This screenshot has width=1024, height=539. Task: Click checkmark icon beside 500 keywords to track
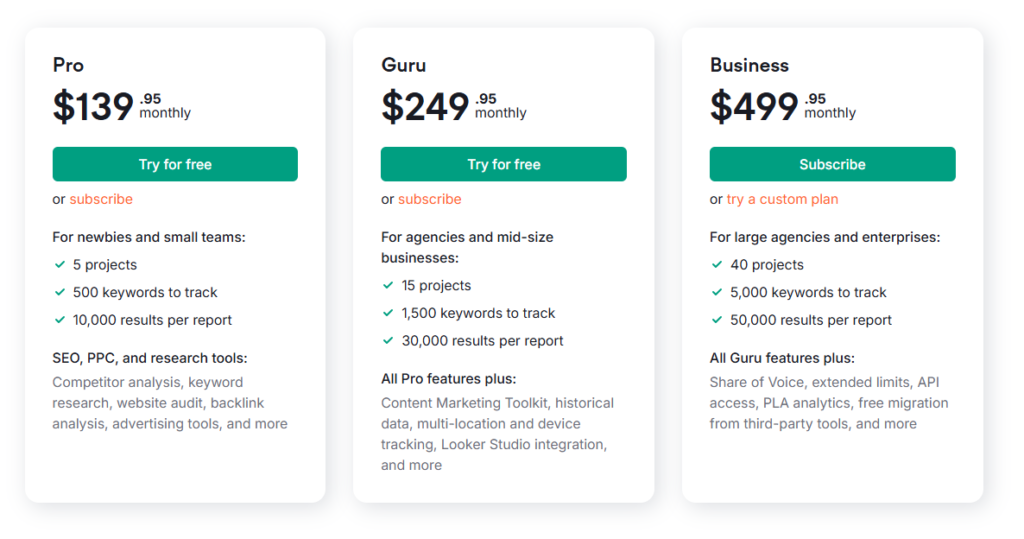coord(60,292)
